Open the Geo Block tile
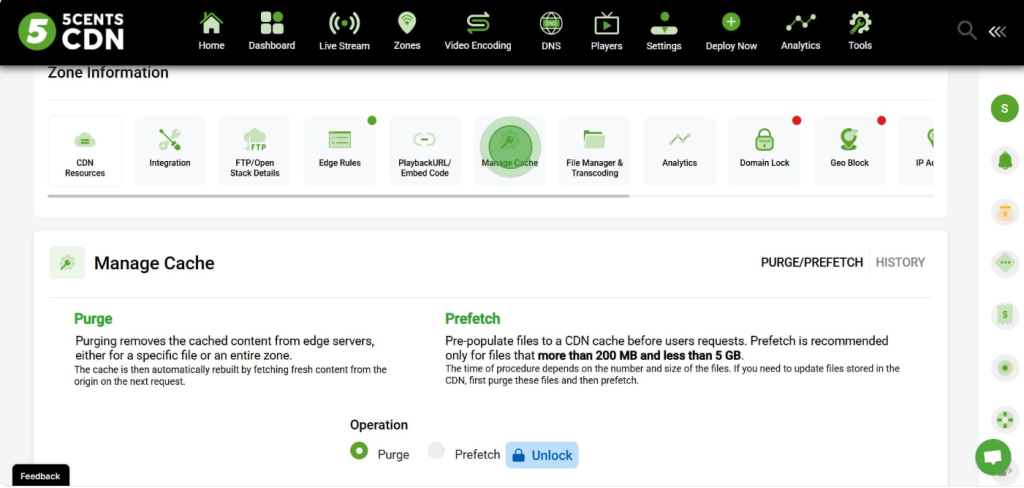 click(849, 150)
